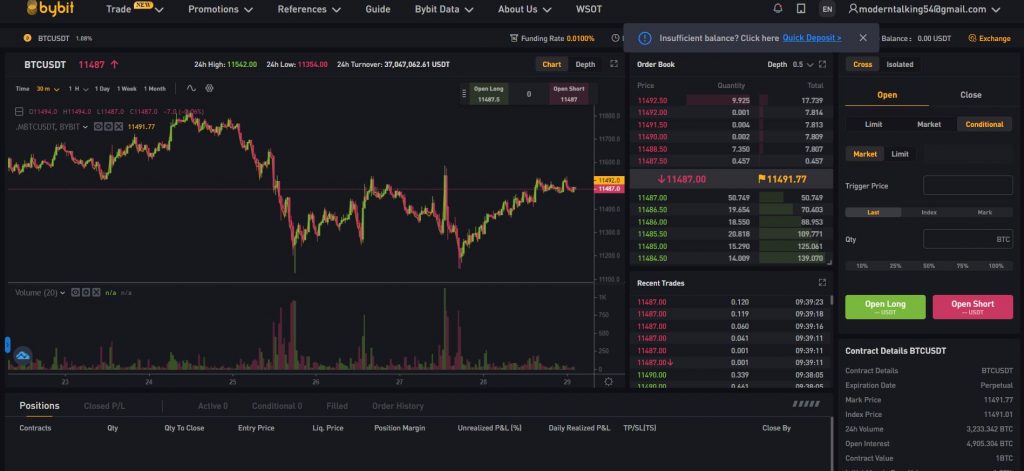Open the chart indicators icon
1024x471 pixels.
[x=191, y=89]
